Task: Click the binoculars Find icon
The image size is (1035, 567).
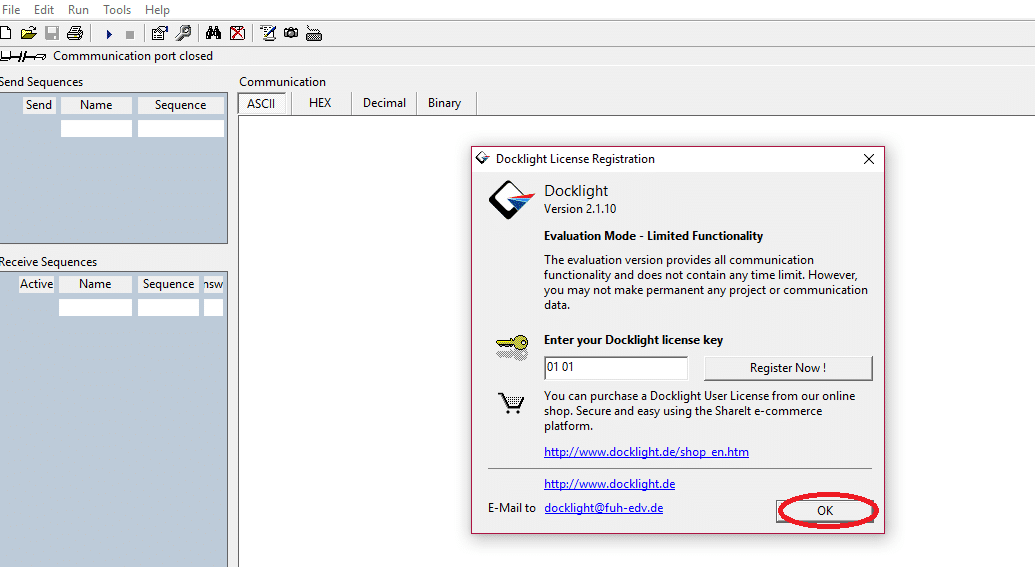Action: (213, 33)
